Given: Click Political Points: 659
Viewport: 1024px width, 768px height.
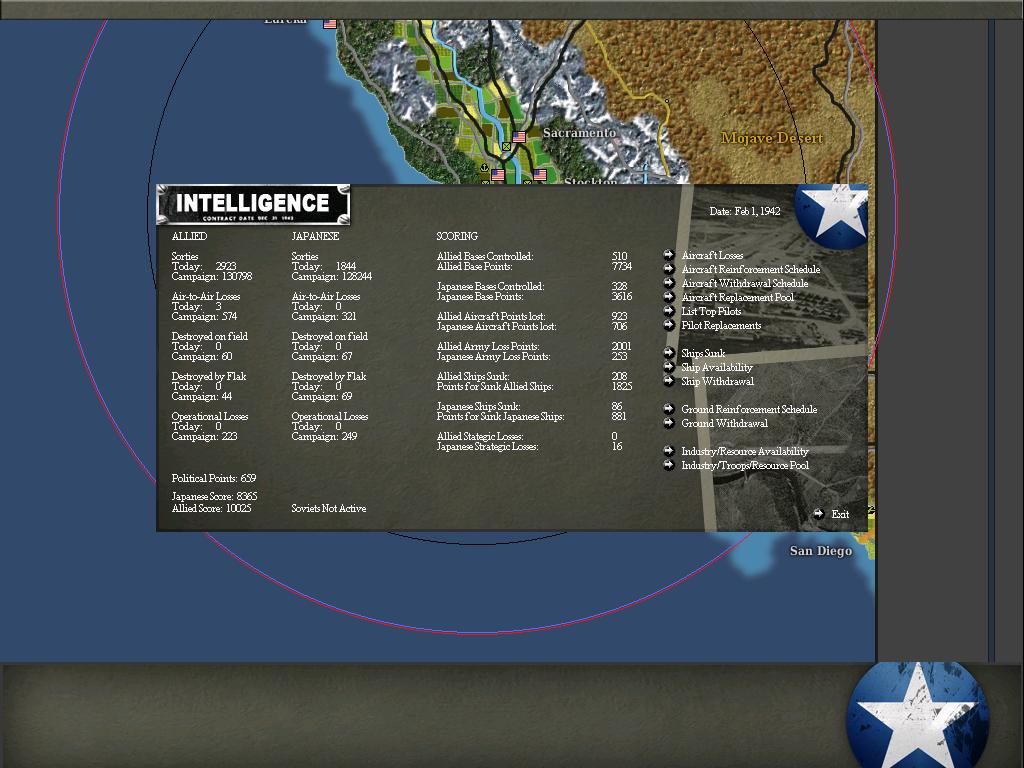Looking at the screenshot, I should pyautogui.click(x=214, y=478).
